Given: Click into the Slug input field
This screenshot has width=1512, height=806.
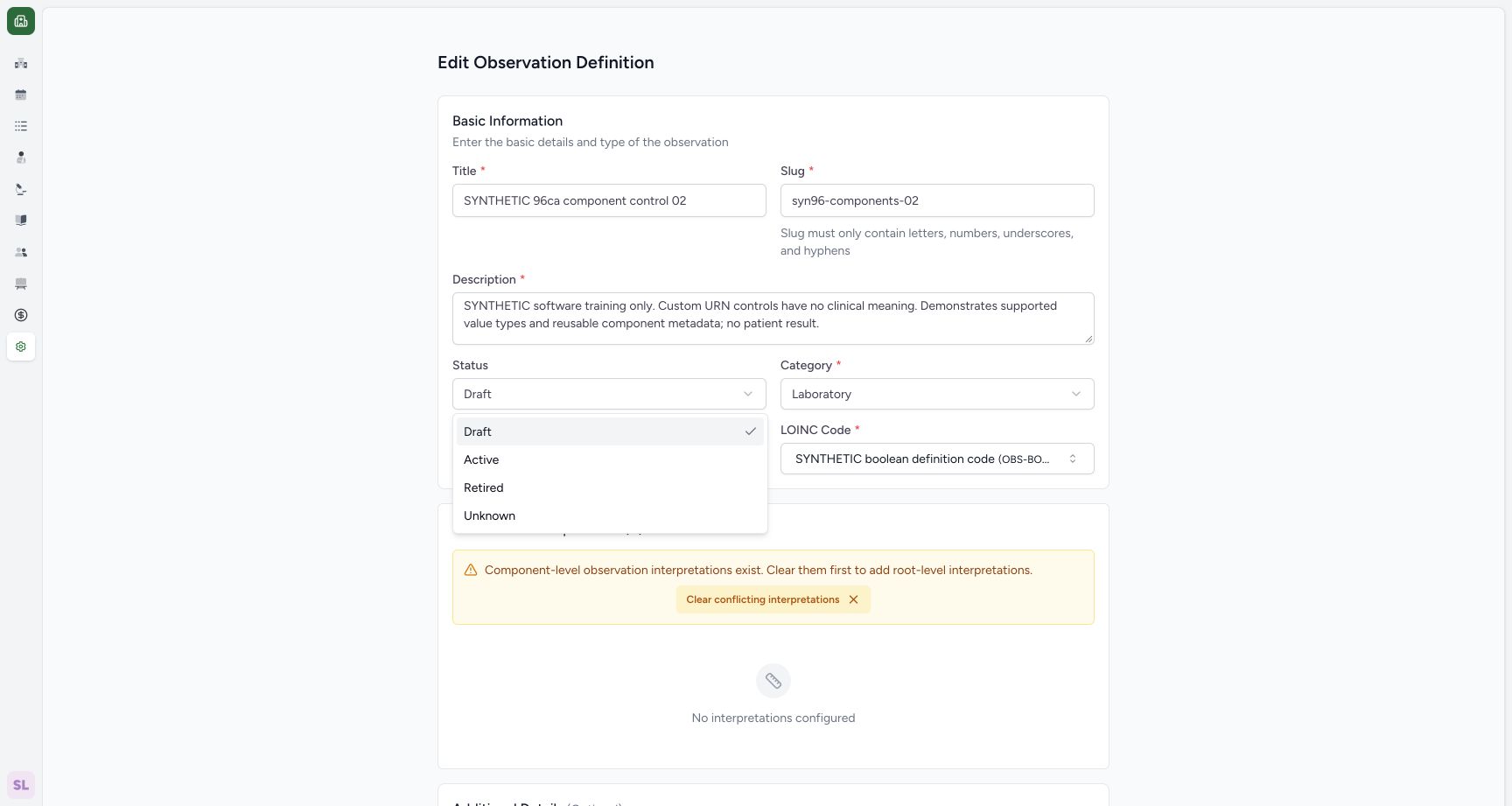Looking at the screenshot, I should click(x=937, y=200).
